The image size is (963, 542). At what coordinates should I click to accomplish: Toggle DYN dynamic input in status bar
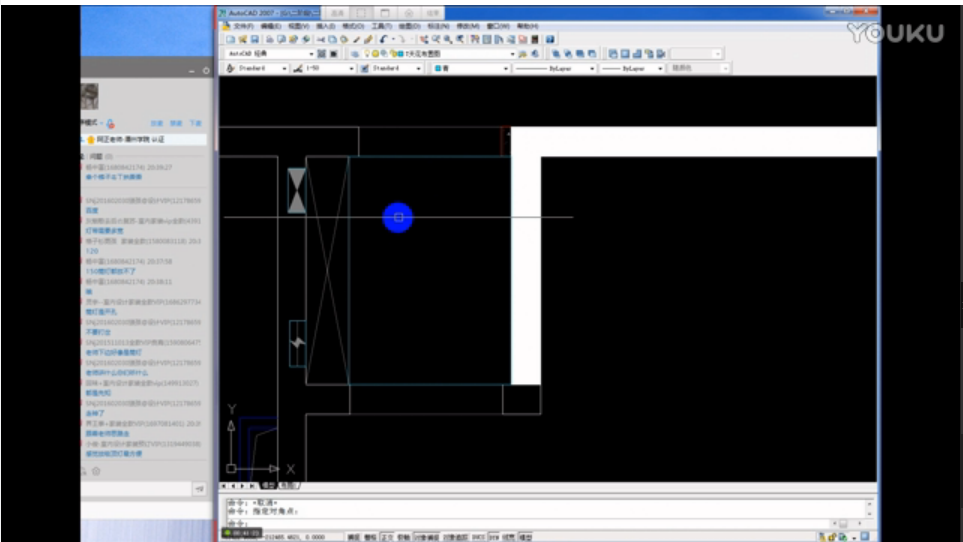tap(494, 537)
